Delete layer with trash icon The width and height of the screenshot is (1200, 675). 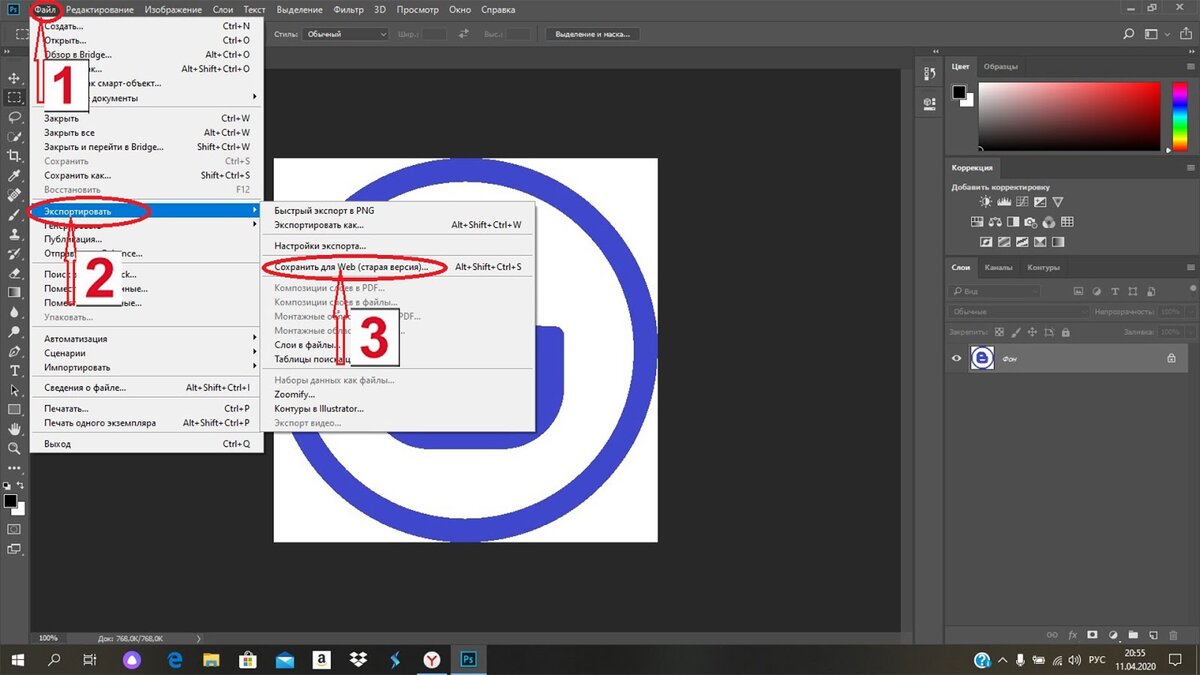(x=1171, y=635)
